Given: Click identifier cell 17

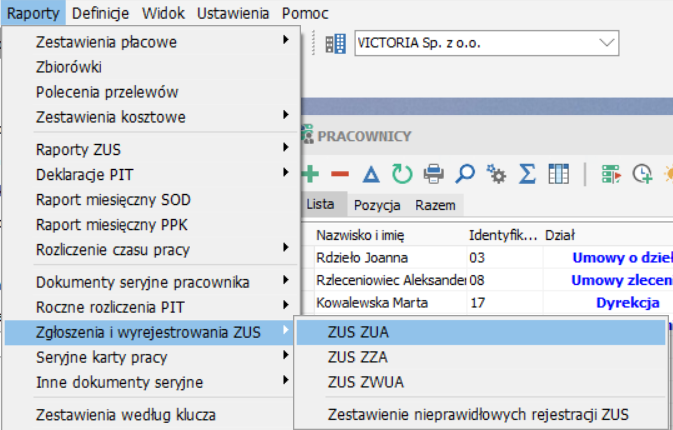Looking at the screenshot, I should (x=505, y=303).
